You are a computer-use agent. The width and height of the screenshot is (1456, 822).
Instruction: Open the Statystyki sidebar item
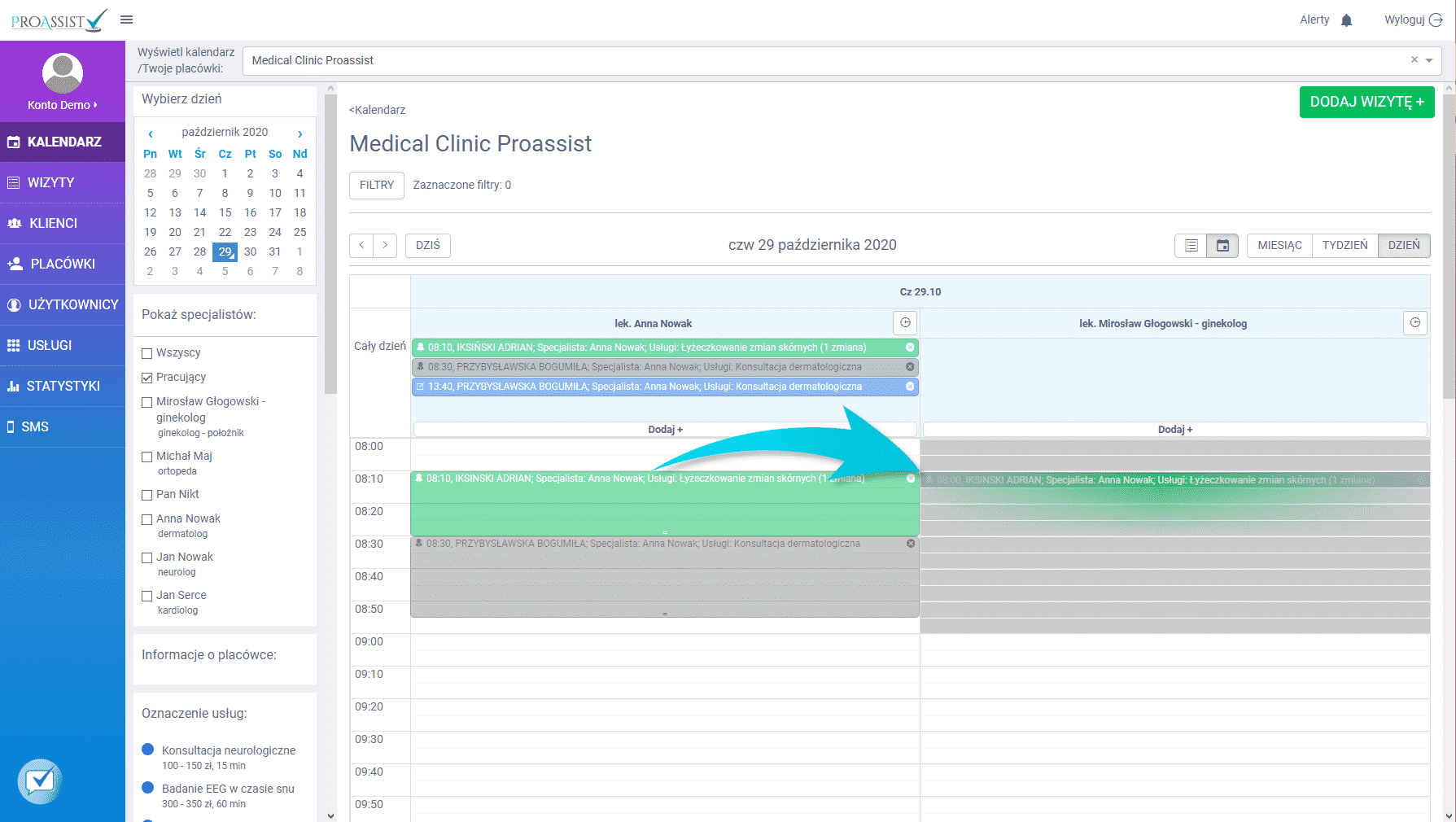click(x=63, y=386)
